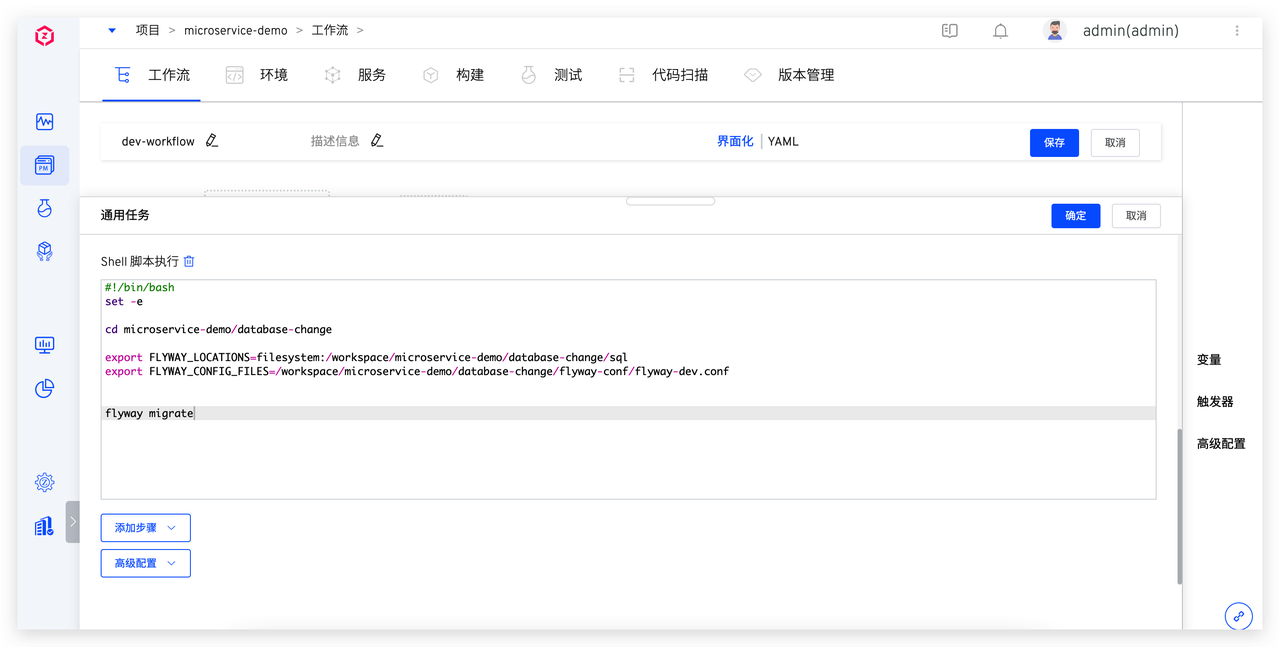Open admin(admin) account name
Image resolution: width=1280 pixels, height=647 pixels.
[x=1130, y=31]
